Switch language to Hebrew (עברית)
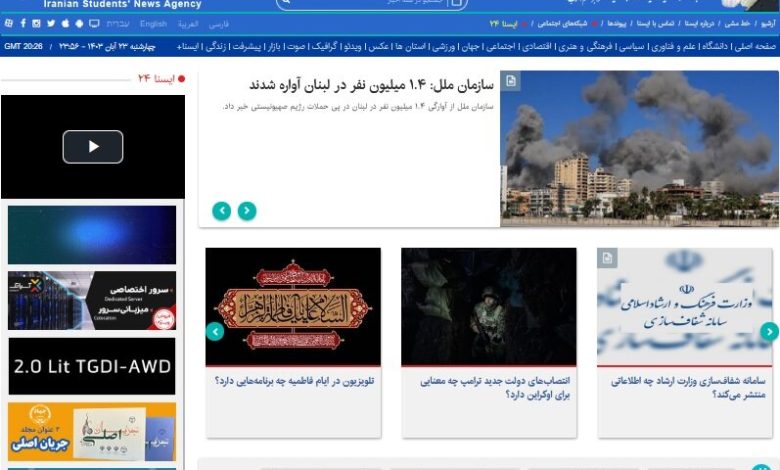The width and height of the screenshot is (780, 470). click(x=118, y=24)
